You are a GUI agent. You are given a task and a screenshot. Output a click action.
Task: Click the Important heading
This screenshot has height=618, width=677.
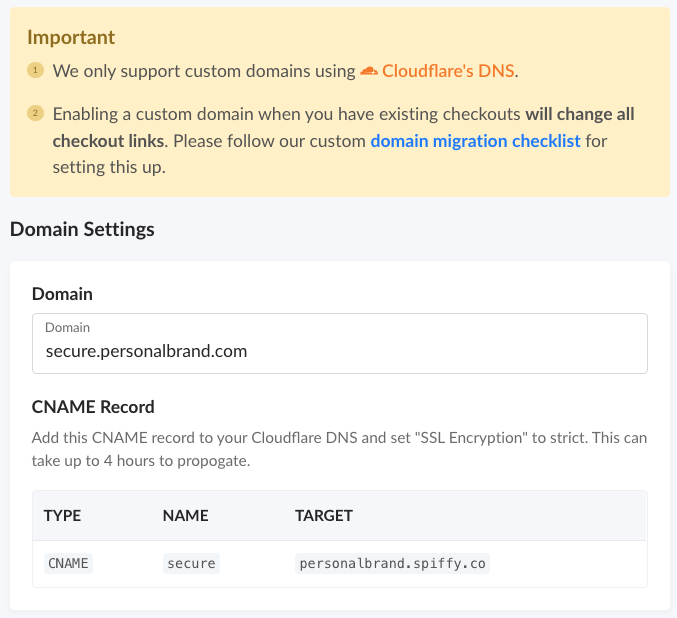71,38
